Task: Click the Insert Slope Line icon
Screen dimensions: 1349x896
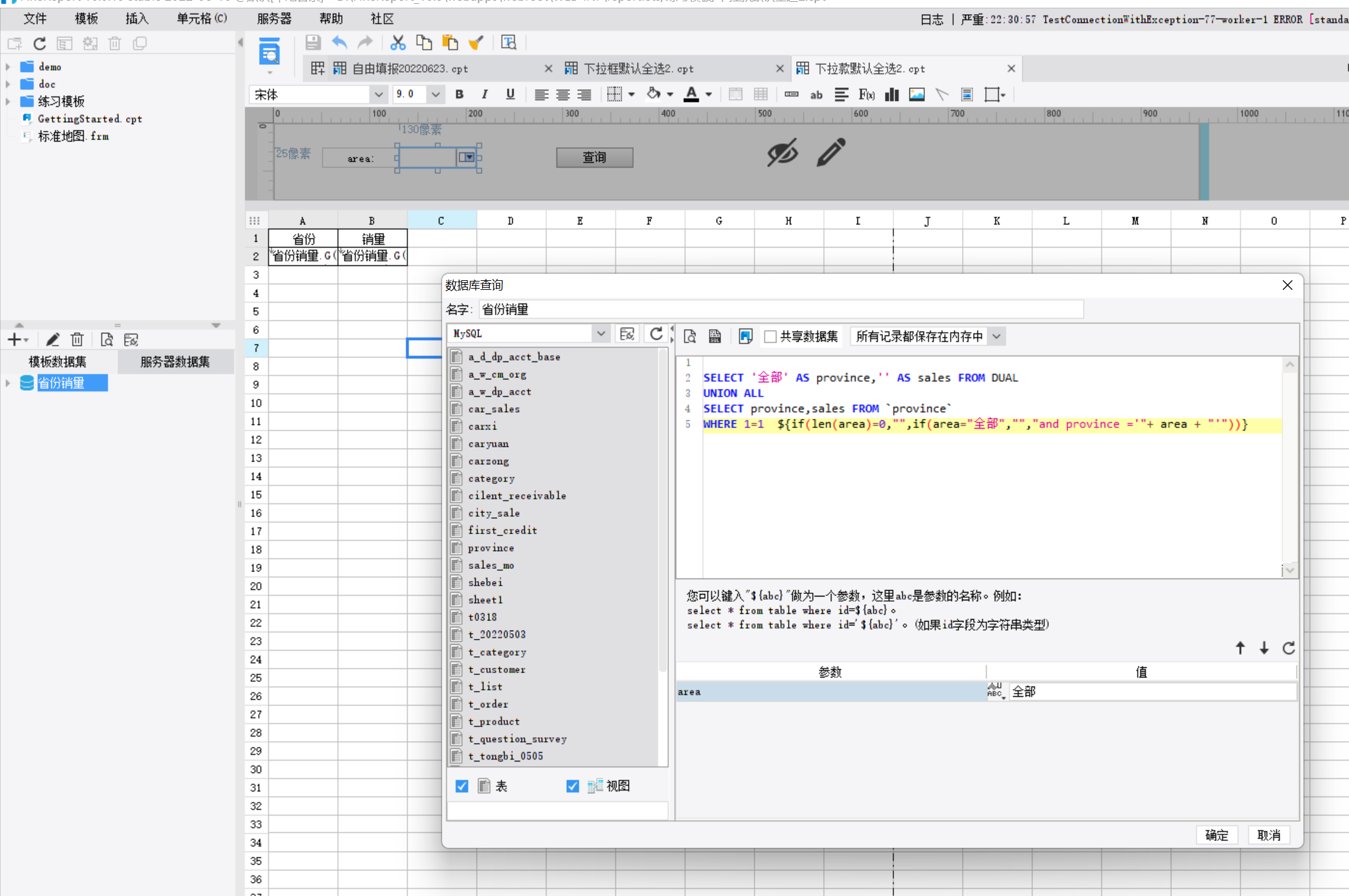Action: [942, 94]
